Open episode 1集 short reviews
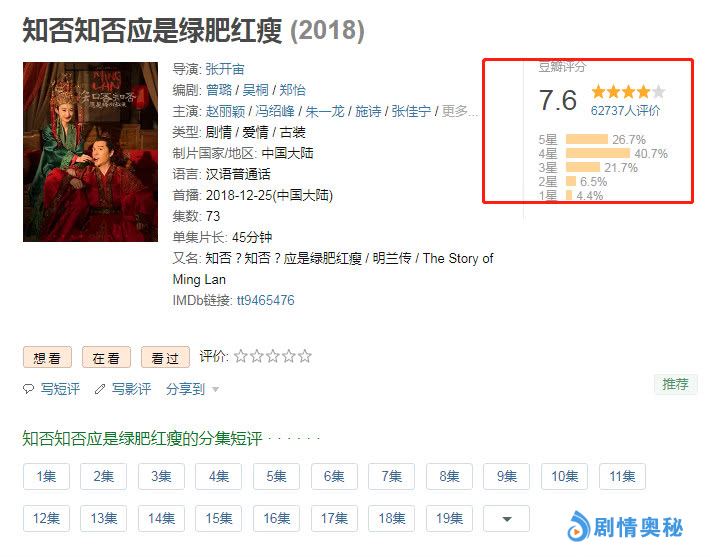711x557 pixels. [46, 476]
